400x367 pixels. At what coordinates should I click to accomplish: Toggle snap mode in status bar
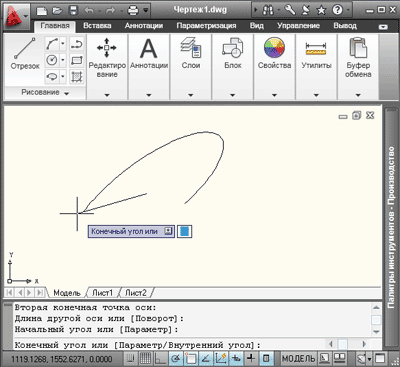(130, 359)
